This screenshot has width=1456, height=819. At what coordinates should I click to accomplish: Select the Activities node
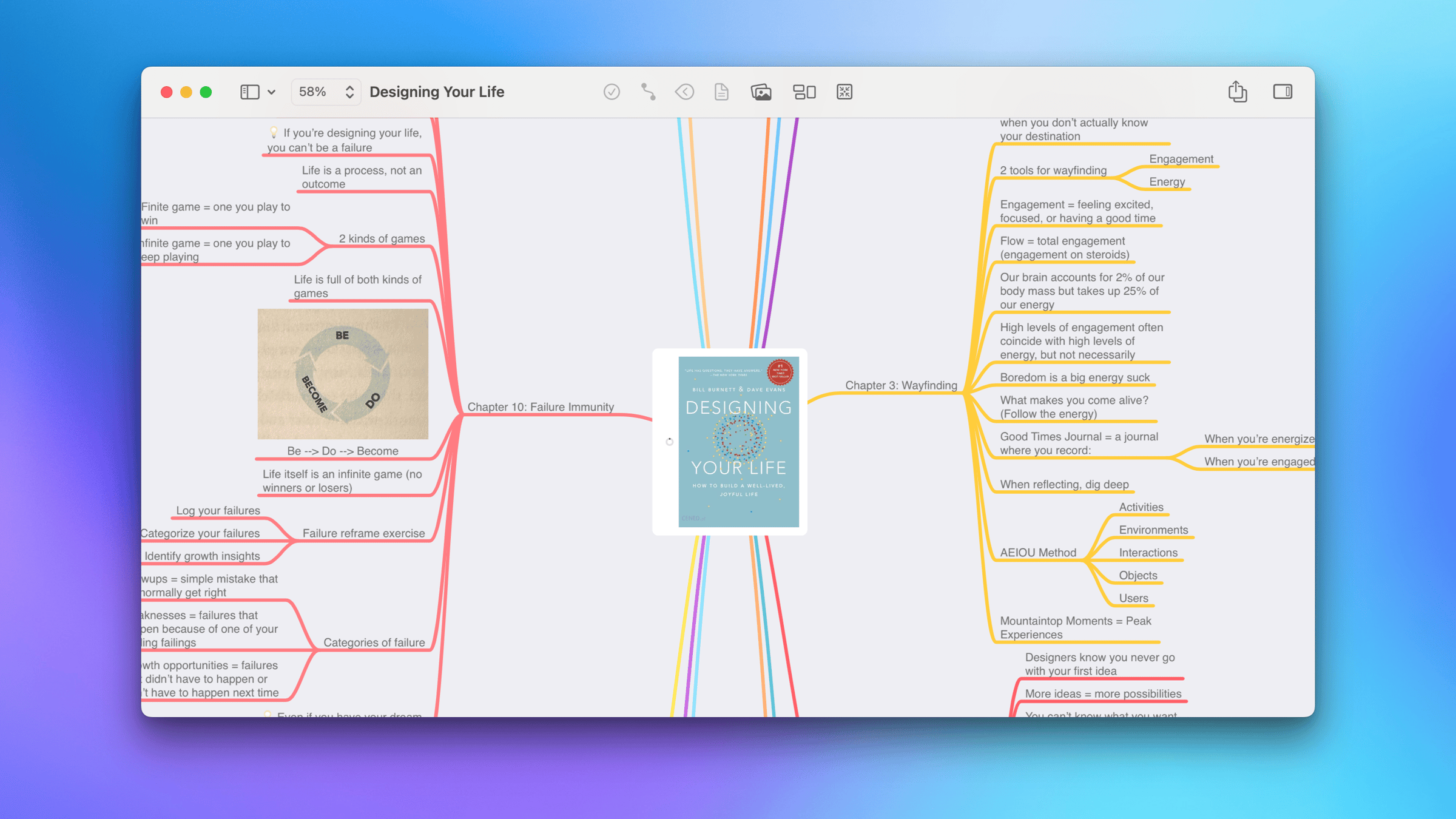coord(1141,507)
